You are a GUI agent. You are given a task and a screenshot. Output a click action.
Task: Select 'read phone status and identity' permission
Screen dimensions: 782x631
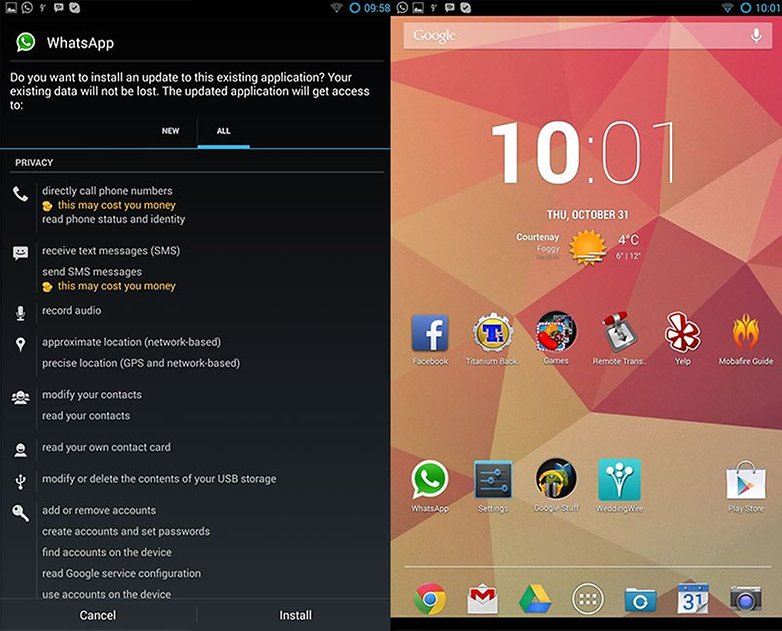114,219
